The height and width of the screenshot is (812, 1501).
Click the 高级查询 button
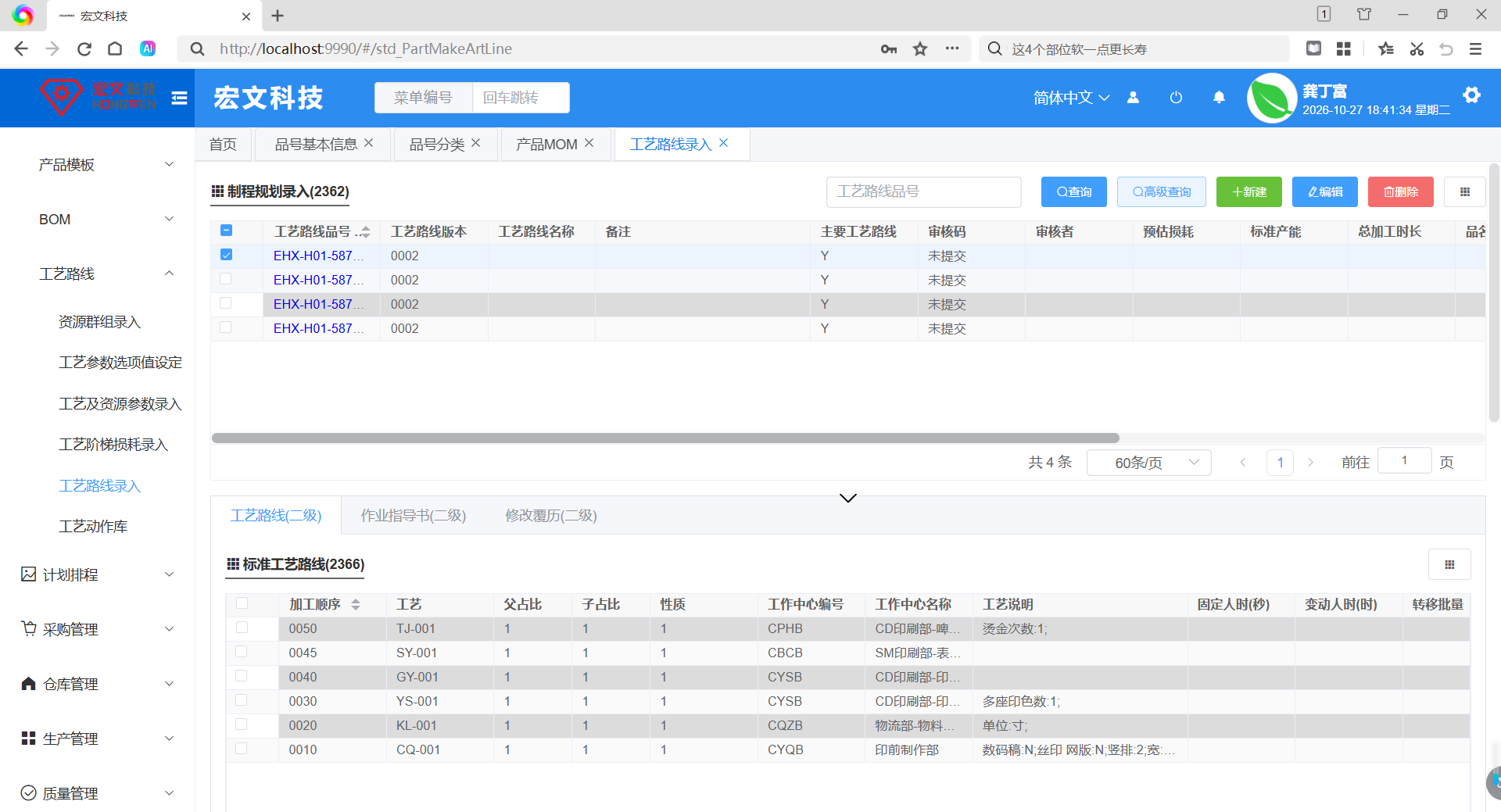pyautogui.click(x=1162, y=191)
